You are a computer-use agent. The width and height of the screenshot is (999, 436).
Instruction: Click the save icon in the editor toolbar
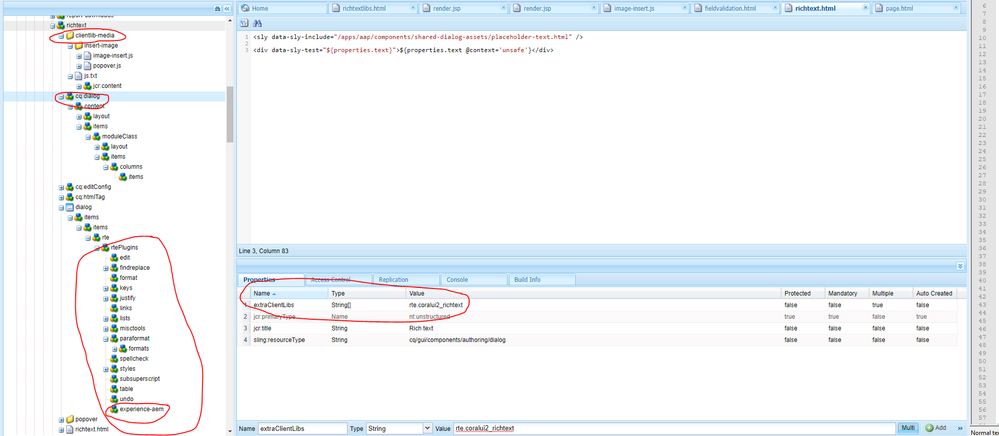pyautogui.click(x=244, y=23)
